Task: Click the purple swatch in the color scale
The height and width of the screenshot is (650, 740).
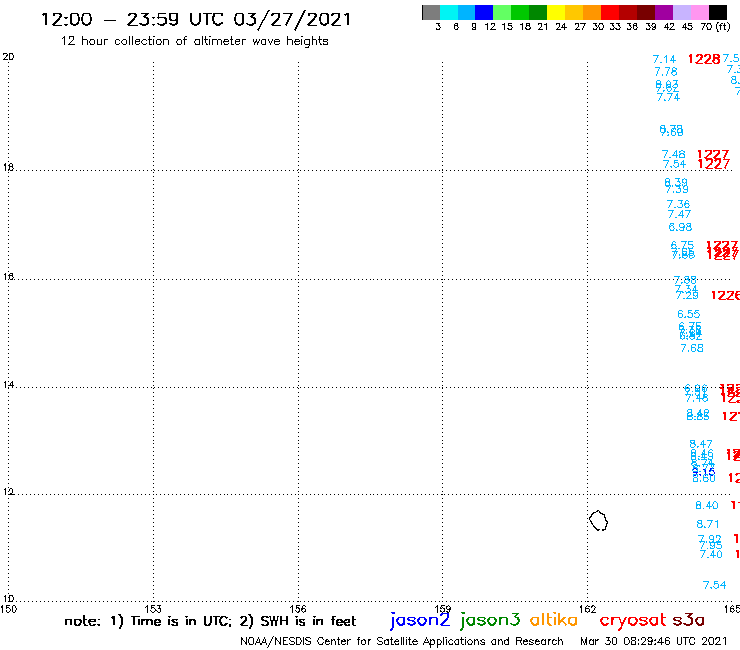Action: [x=664, y=12]
